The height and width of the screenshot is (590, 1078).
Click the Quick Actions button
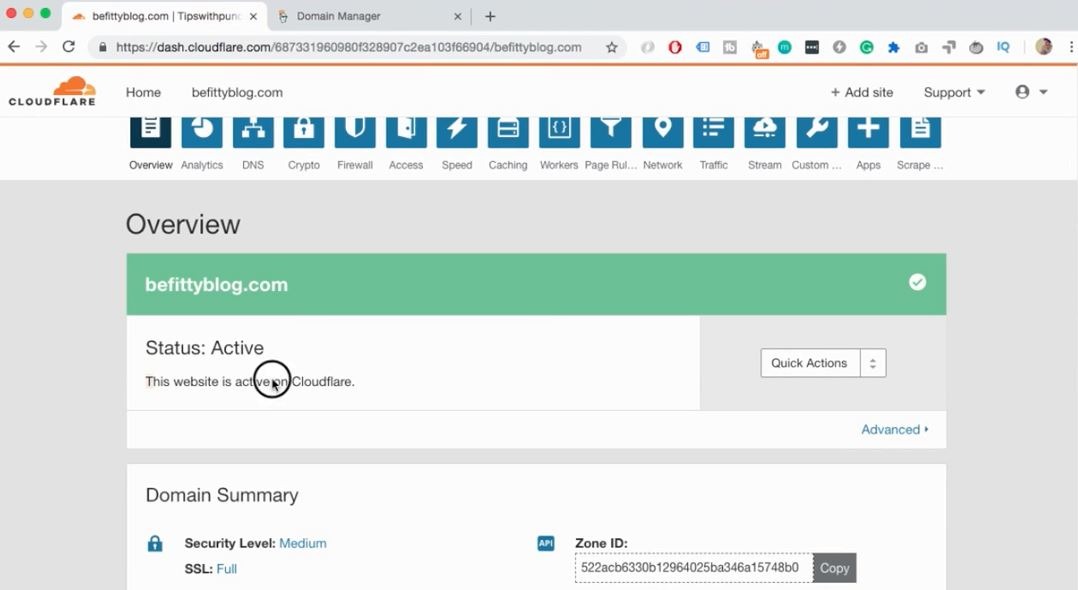point(809,363)
